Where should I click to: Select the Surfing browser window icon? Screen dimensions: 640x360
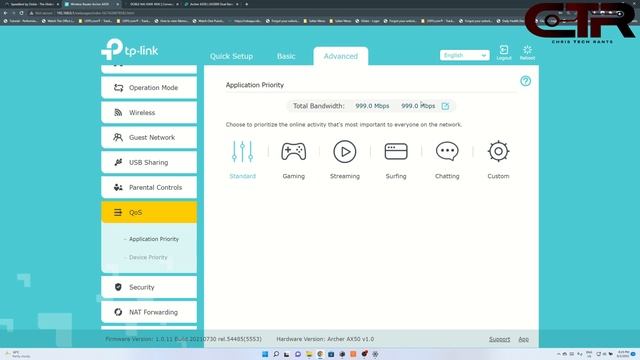tap(396, 151)
